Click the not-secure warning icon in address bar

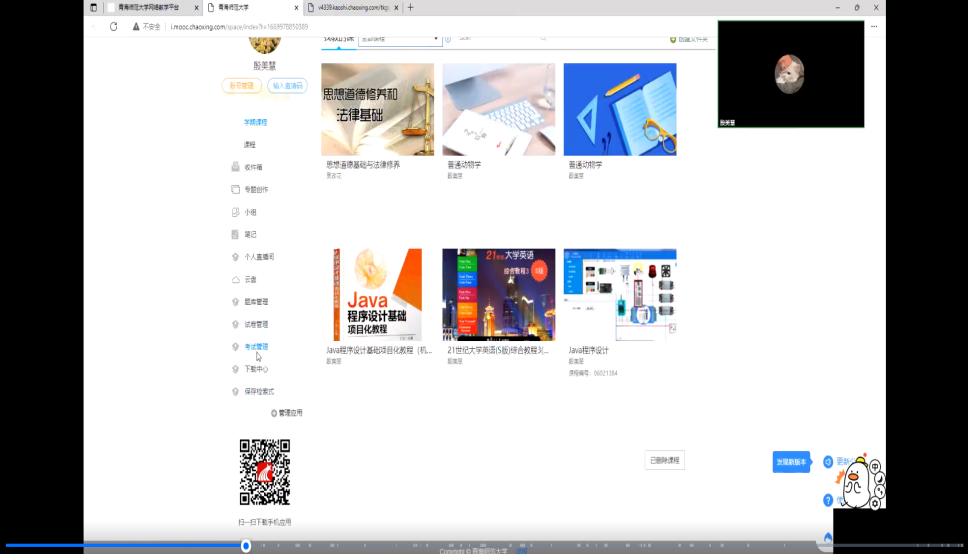click(136, 27)
